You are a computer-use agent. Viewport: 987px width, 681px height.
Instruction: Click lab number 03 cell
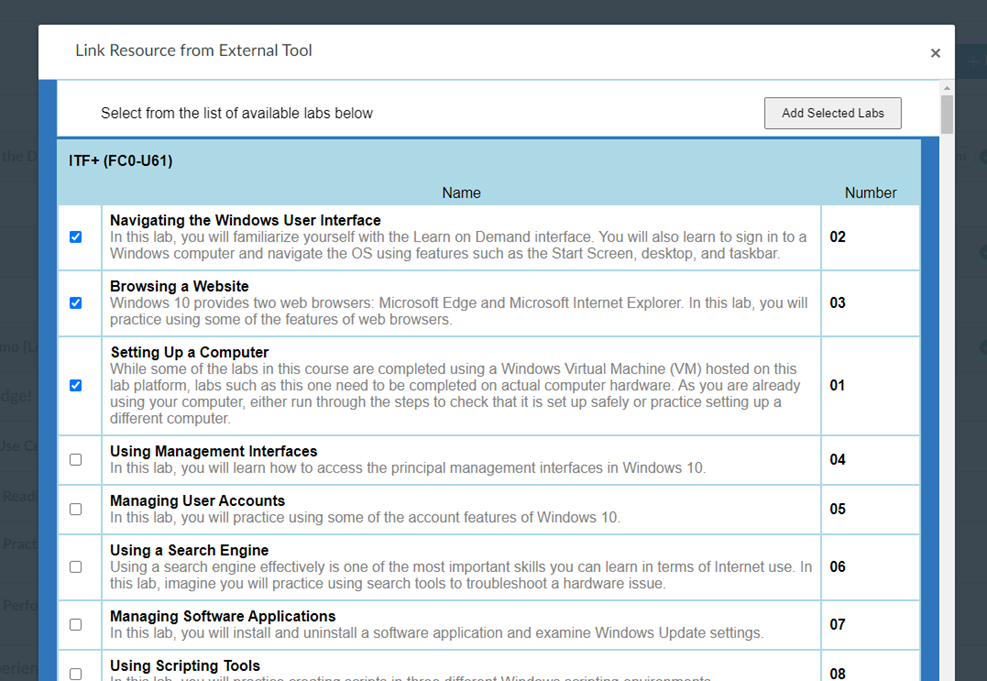(871, 303)
